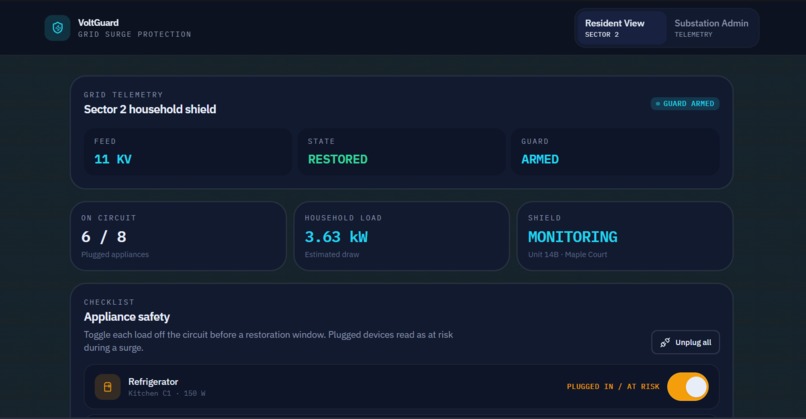Click the VoltGuard shield logo icon
Viewport: 806px width, 419px height.
(x=57, y=28)
